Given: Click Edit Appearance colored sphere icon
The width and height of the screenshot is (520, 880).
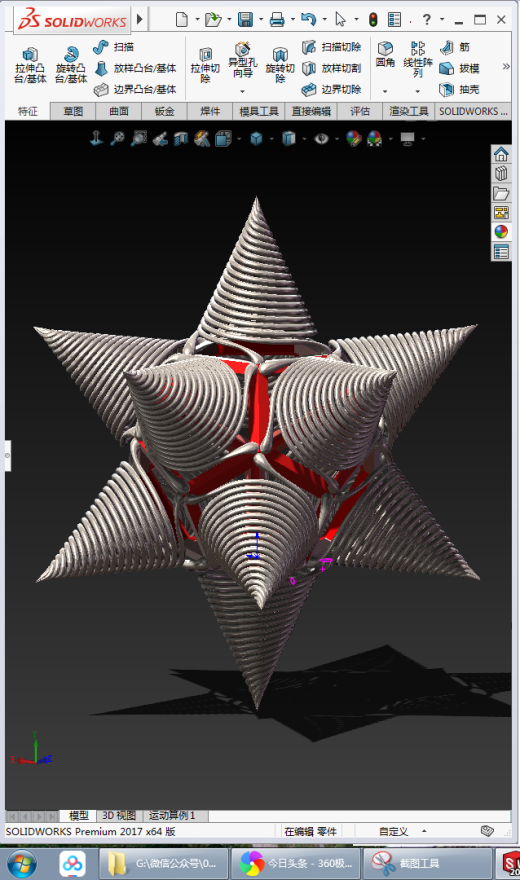Looking at the screenshot, I should click(x=353, y=138).
